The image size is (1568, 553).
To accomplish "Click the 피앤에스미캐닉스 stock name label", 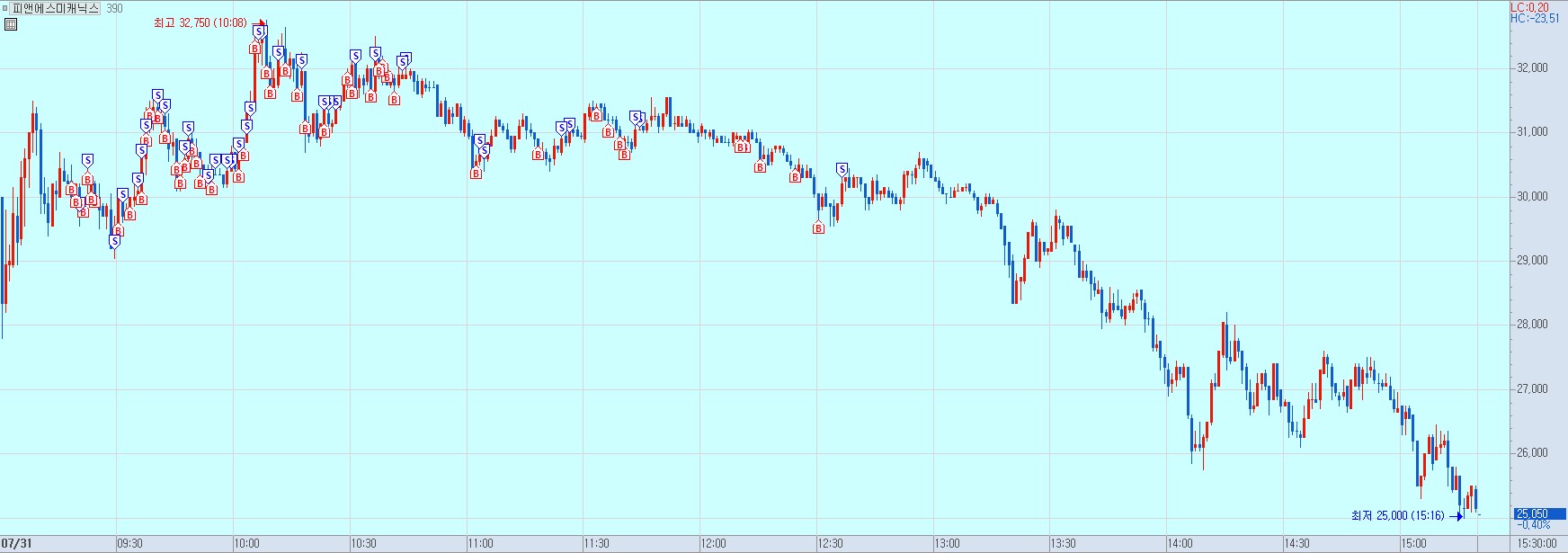I will [55, 8].
